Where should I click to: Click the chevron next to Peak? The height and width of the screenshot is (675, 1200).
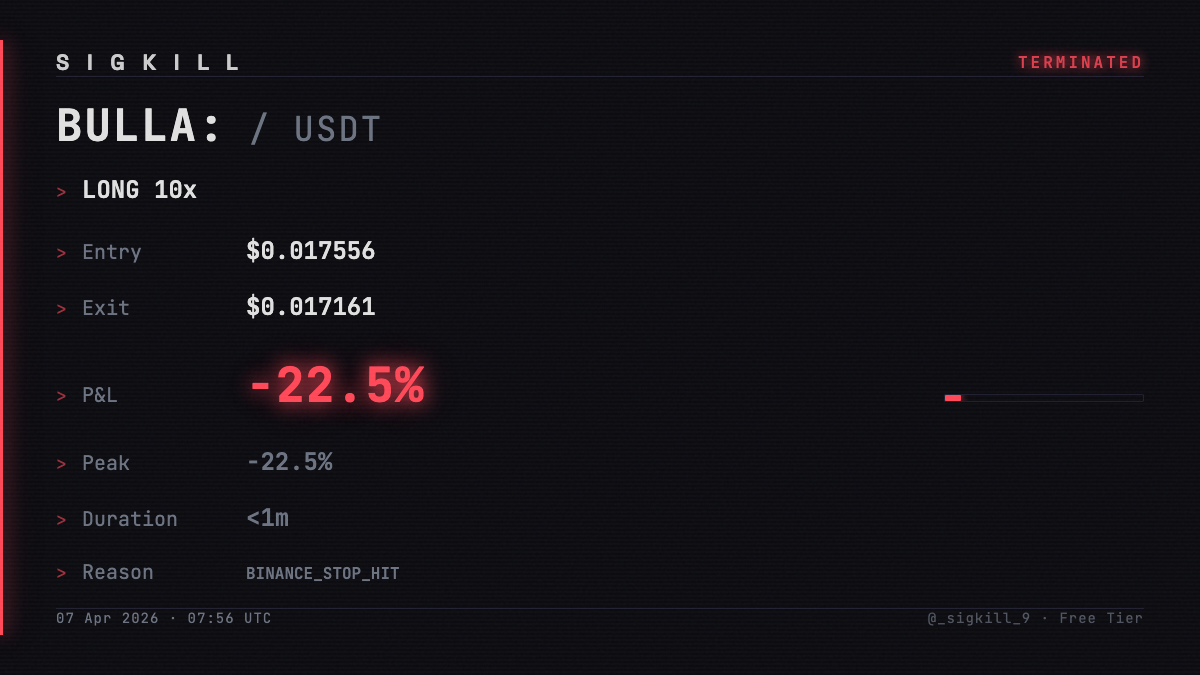click(62, 464)
